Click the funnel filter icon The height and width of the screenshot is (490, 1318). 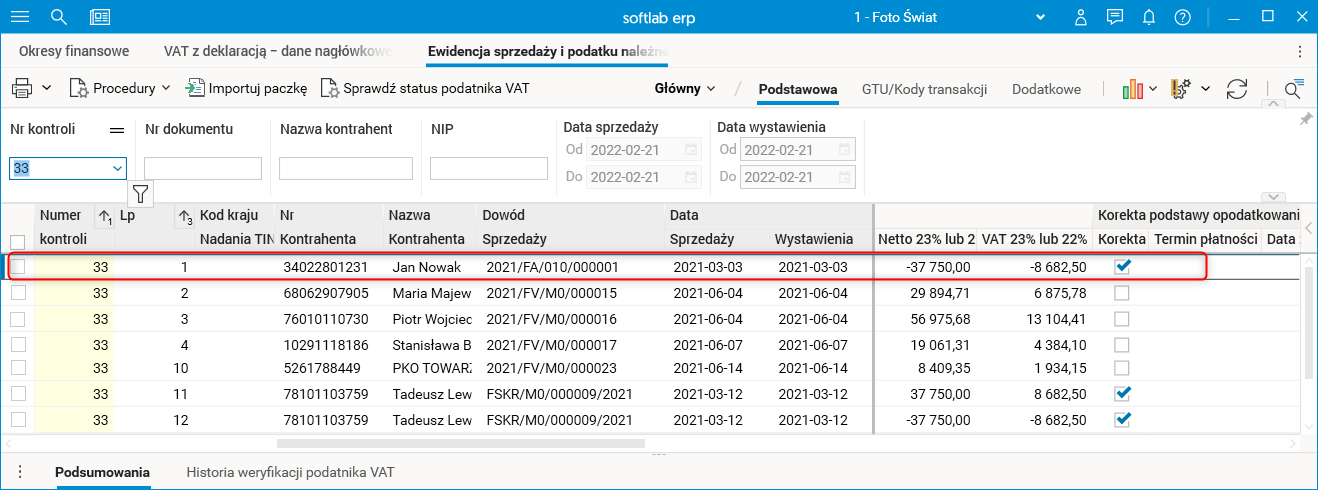140,193
